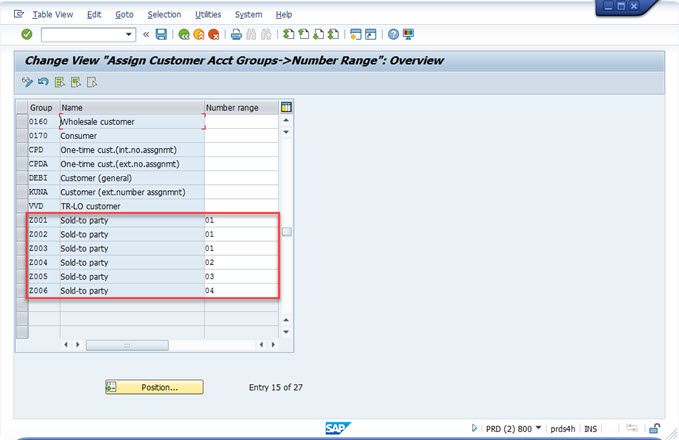The height and width of the screenshot is (440, 679).
Task: Open the PRD (2) 800 system dropdown
Action: 538,428
